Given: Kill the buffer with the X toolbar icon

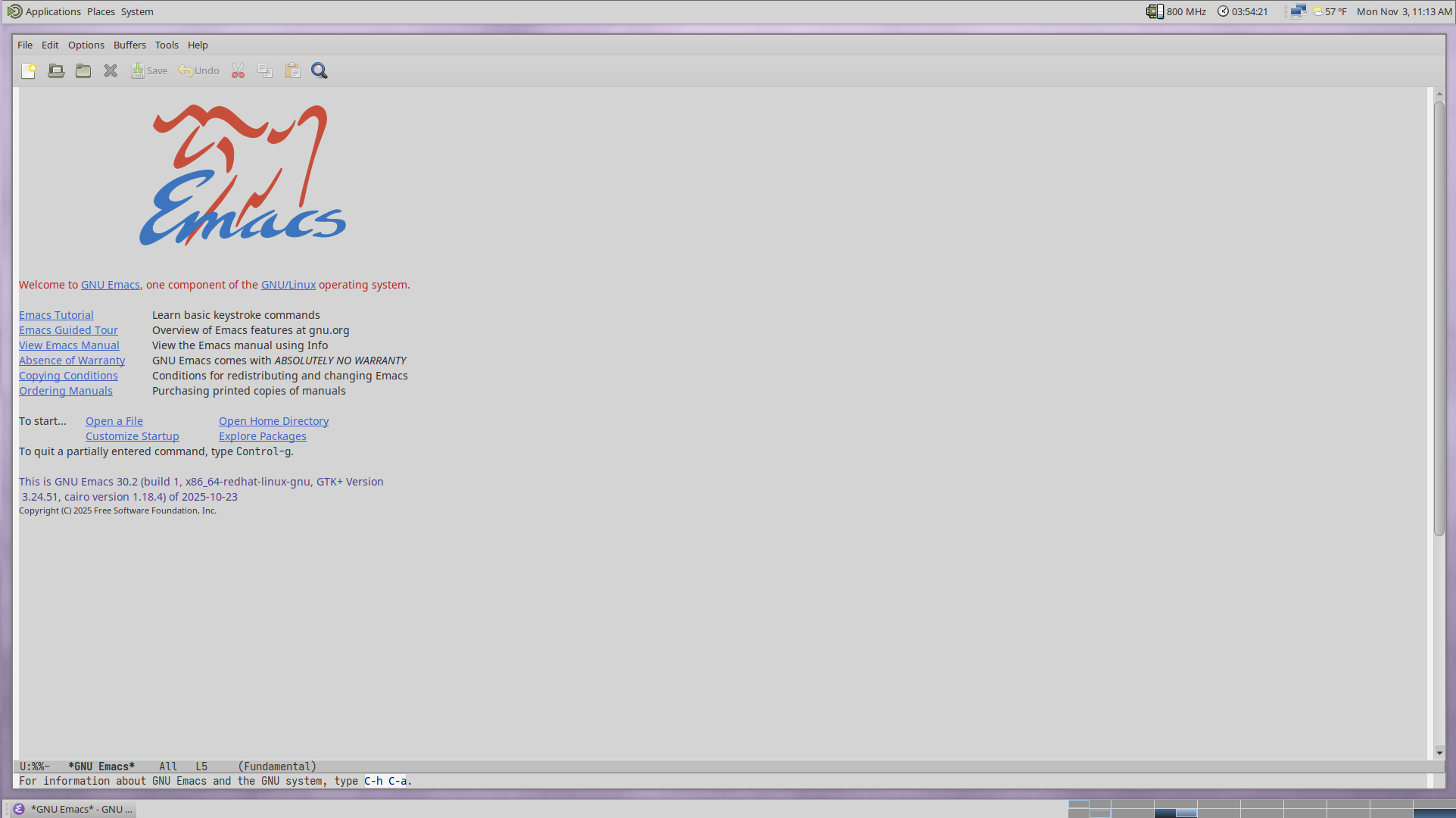Looking at the screenshot, I should [111, 70].
